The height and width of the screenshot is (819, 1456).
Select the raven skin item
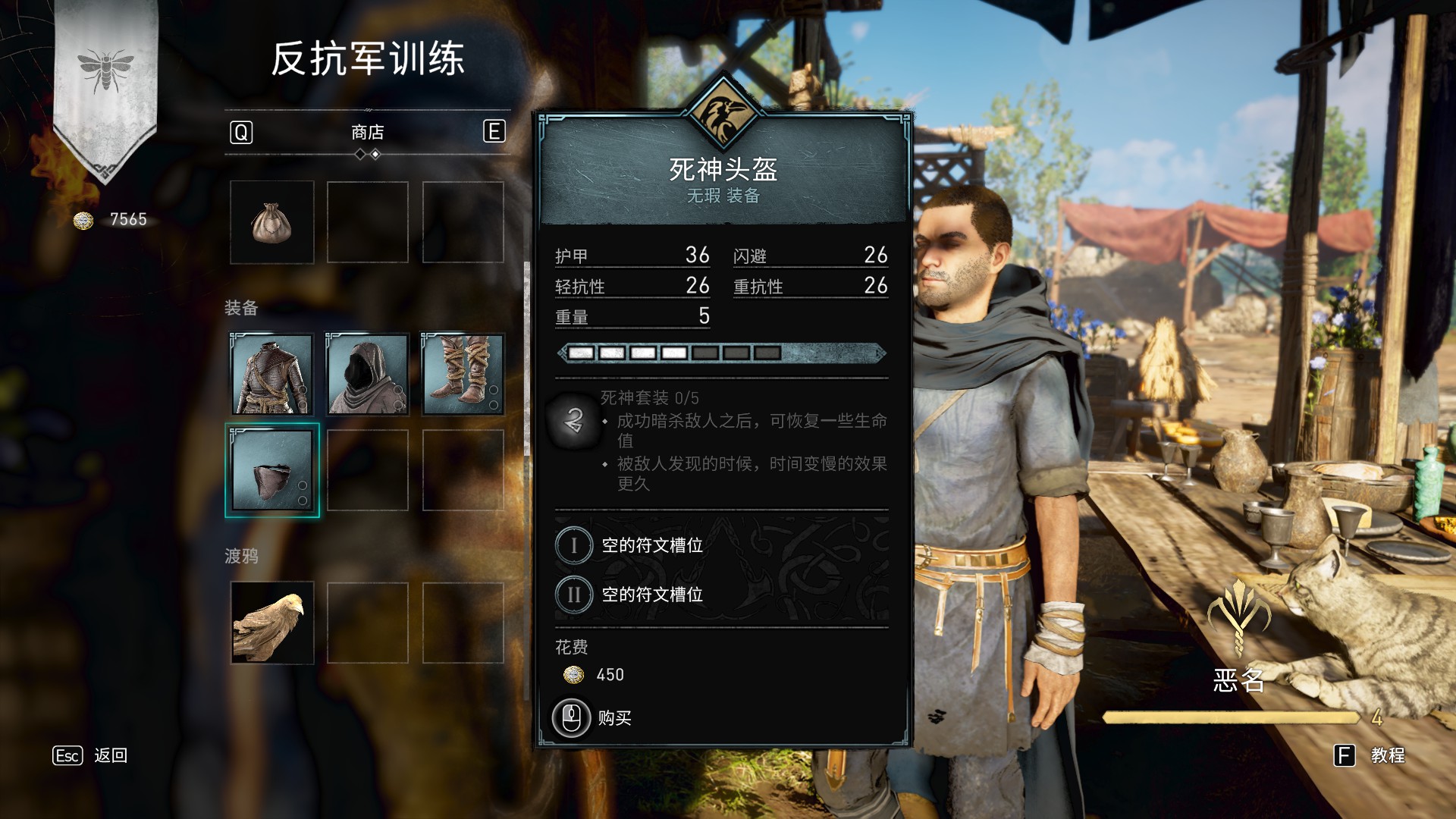point(272,623)
